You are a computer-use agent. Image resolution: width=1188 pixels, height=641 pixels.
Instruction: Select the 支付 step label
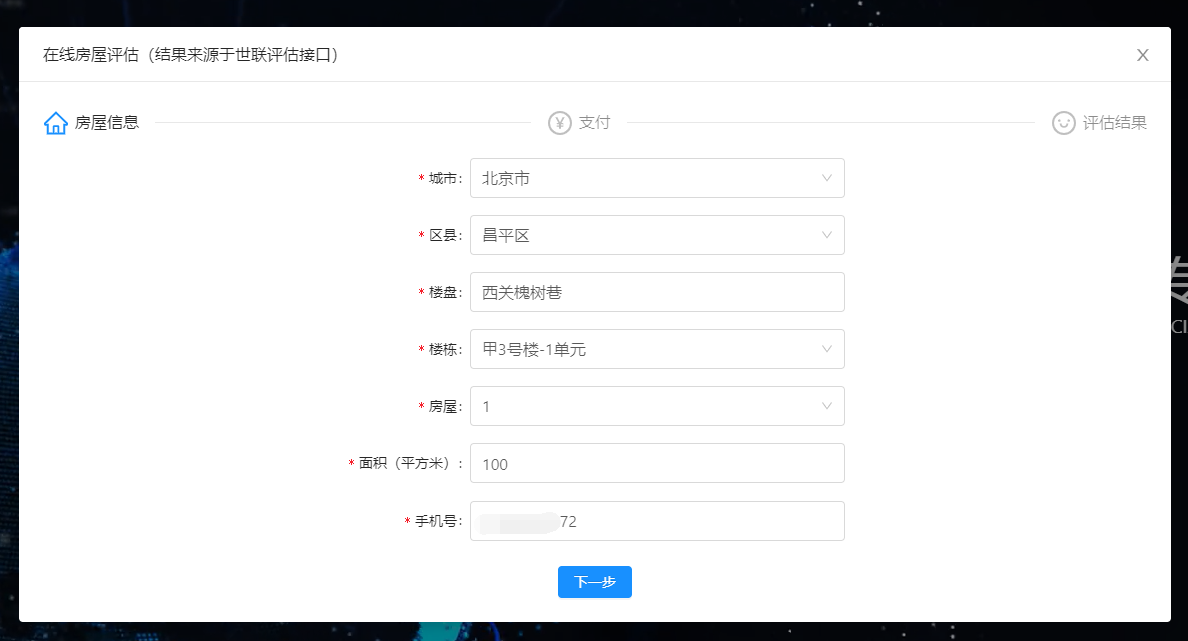point(595,123)
